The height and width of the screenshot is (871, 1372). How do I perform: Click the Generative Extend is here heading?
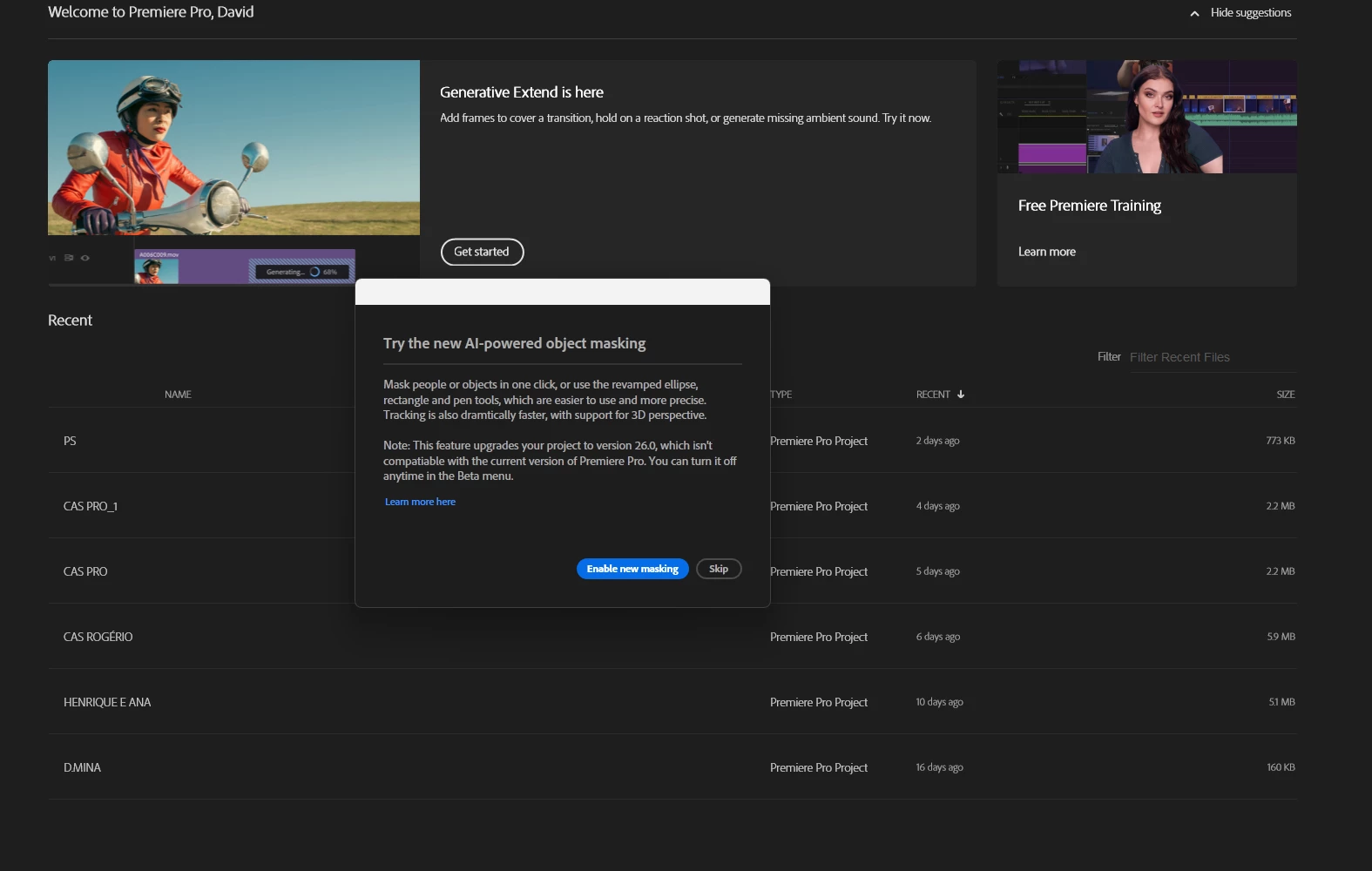point(522,92)
